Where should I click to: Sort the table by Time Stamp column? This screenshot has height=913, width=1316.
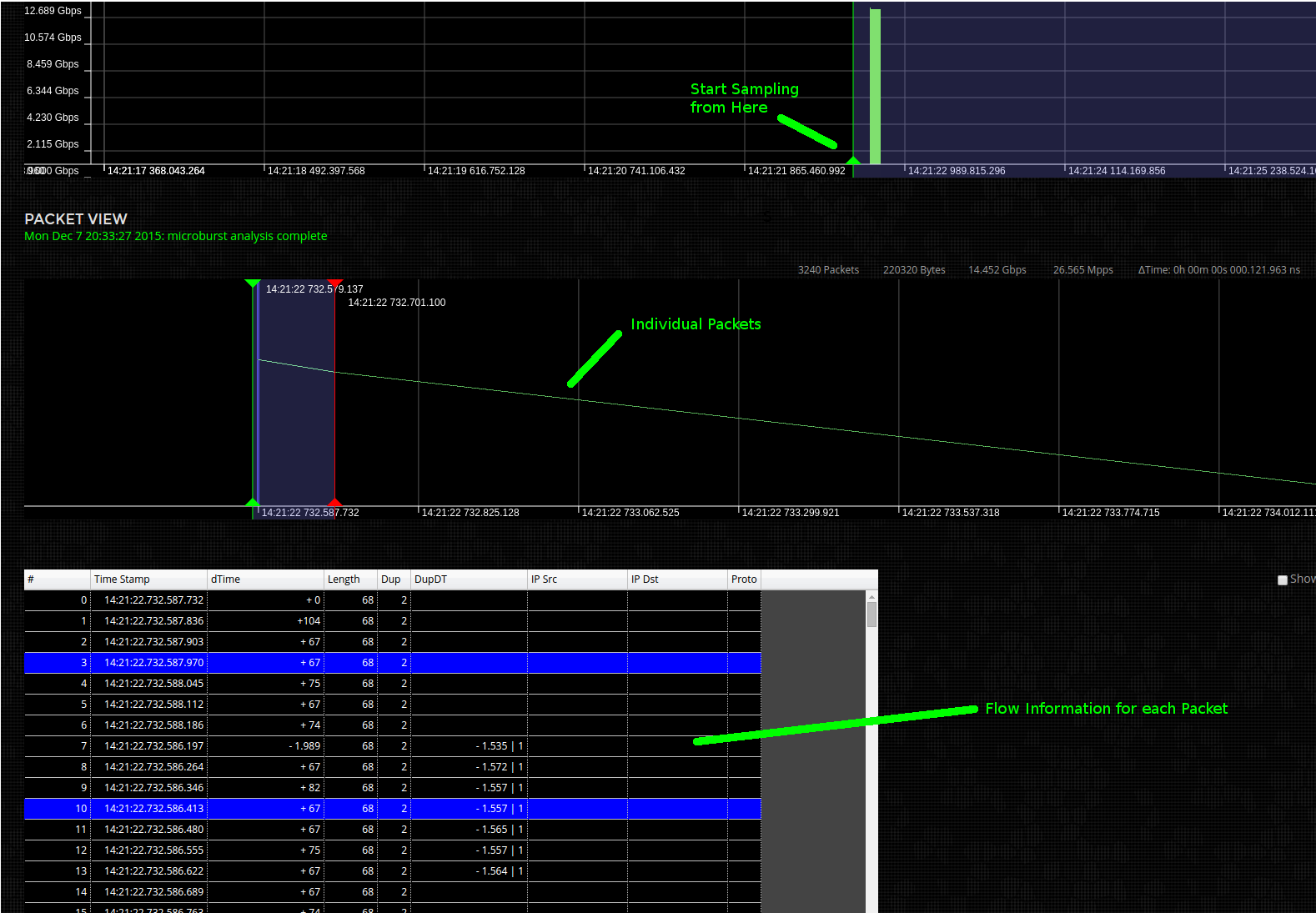click(x=148, y=579)
